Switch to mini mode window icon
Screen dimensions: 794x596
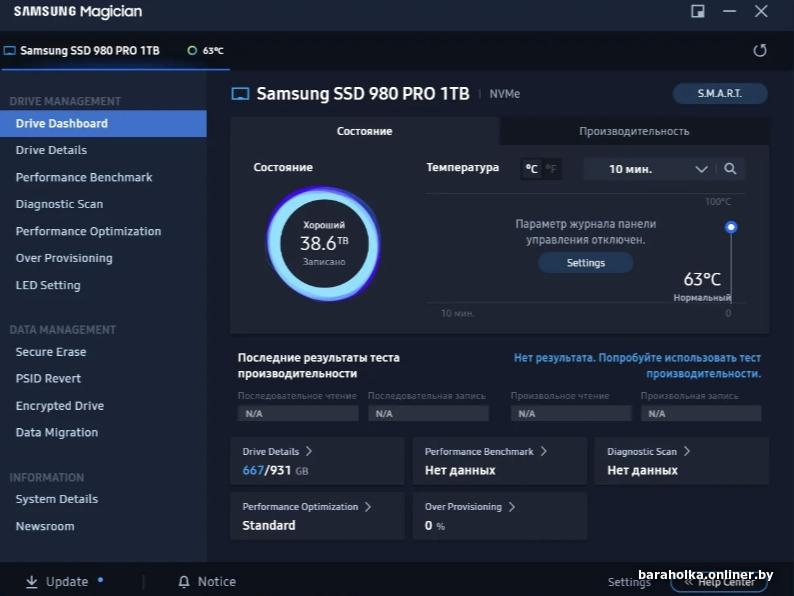coord(698,11)
